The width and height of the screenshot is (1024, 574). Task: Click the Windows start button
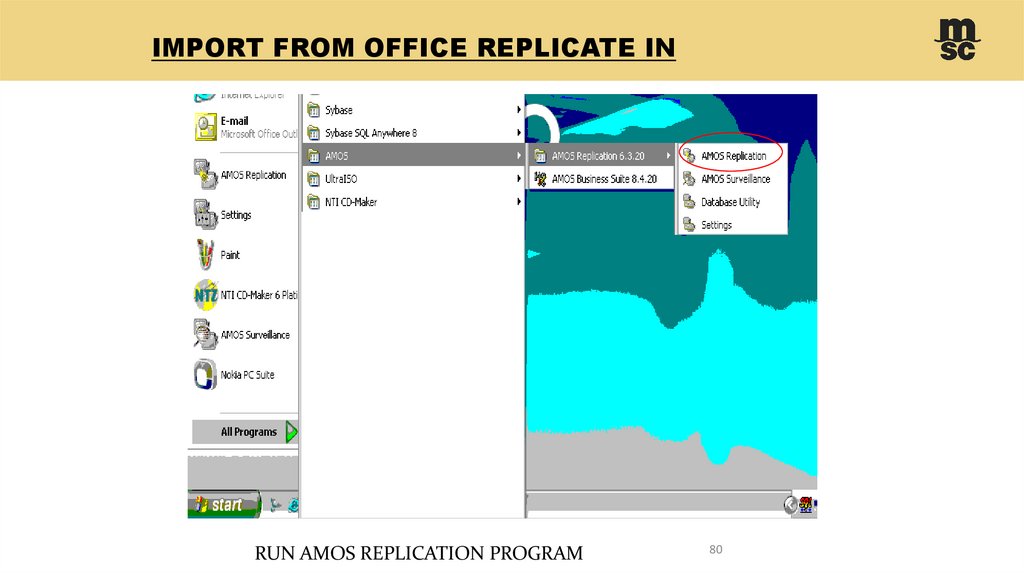pyautogui.click(x=223, y=504)
